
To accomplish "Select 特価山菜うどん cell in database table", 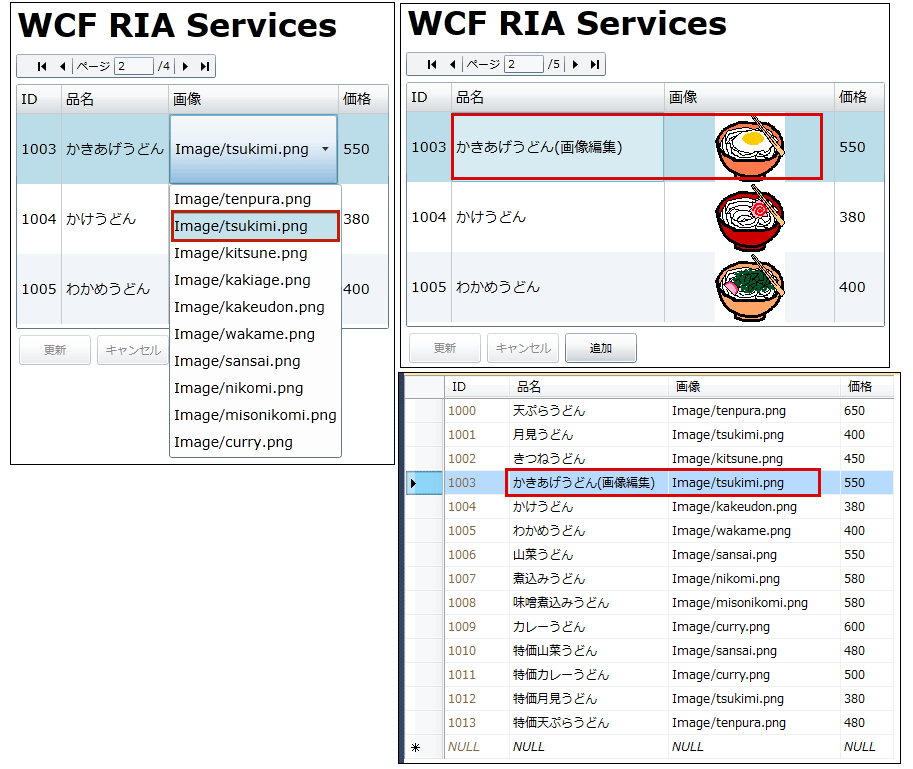I will (x=588, y=651).
